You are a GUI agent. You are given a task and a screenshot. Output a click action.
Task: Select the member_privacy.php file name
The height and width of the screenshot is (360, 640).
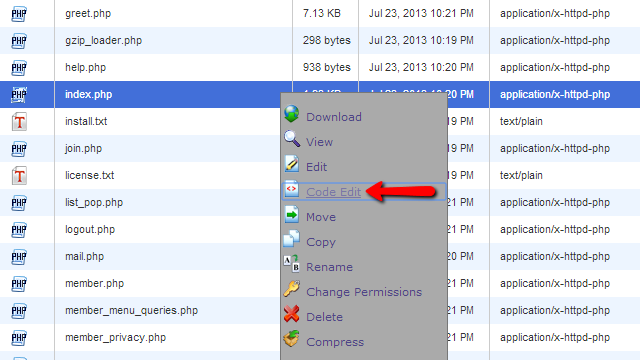click(x=116, y=337)
